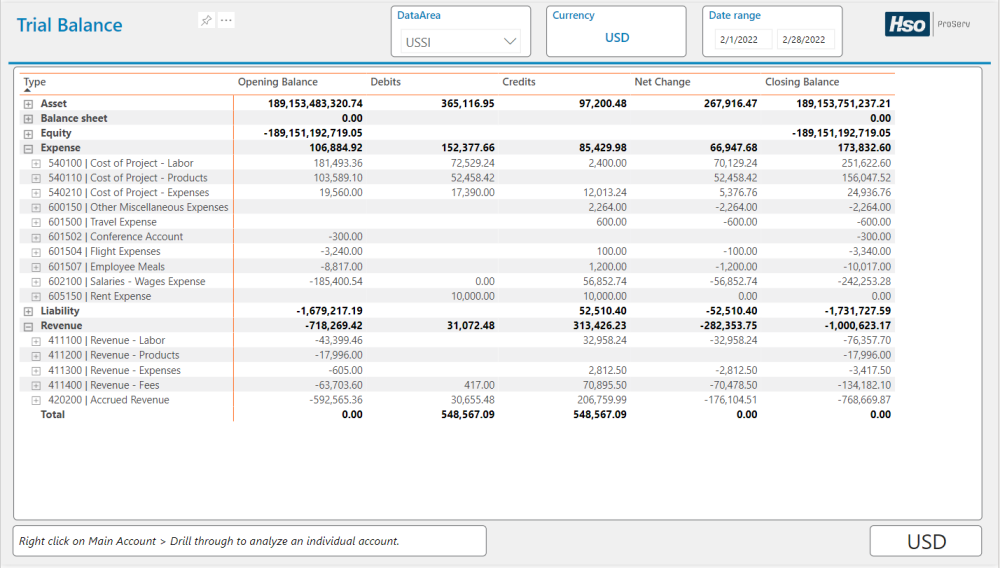
Task: Expand the Asset row
Action: [x=28, y=104]
